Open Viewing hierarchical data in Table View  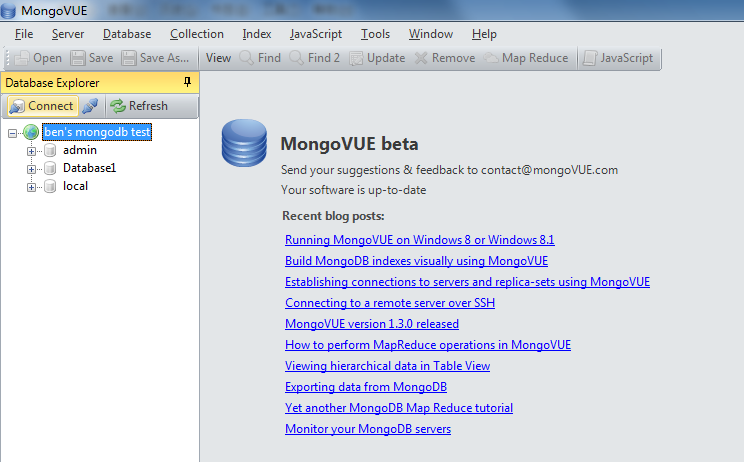(387, 366)
